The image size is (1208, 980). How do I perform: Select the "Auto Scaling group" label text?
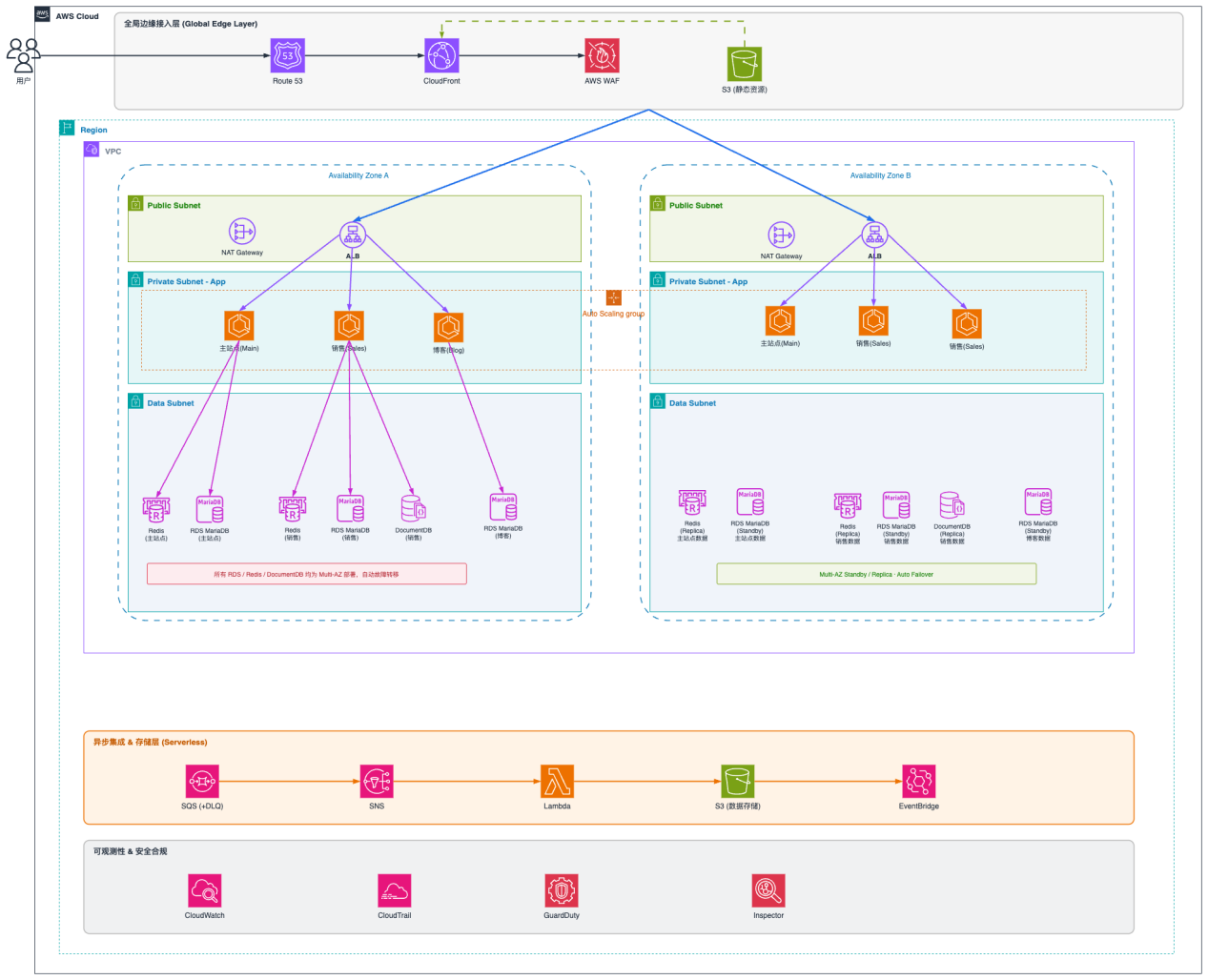[x=613, y=314]
